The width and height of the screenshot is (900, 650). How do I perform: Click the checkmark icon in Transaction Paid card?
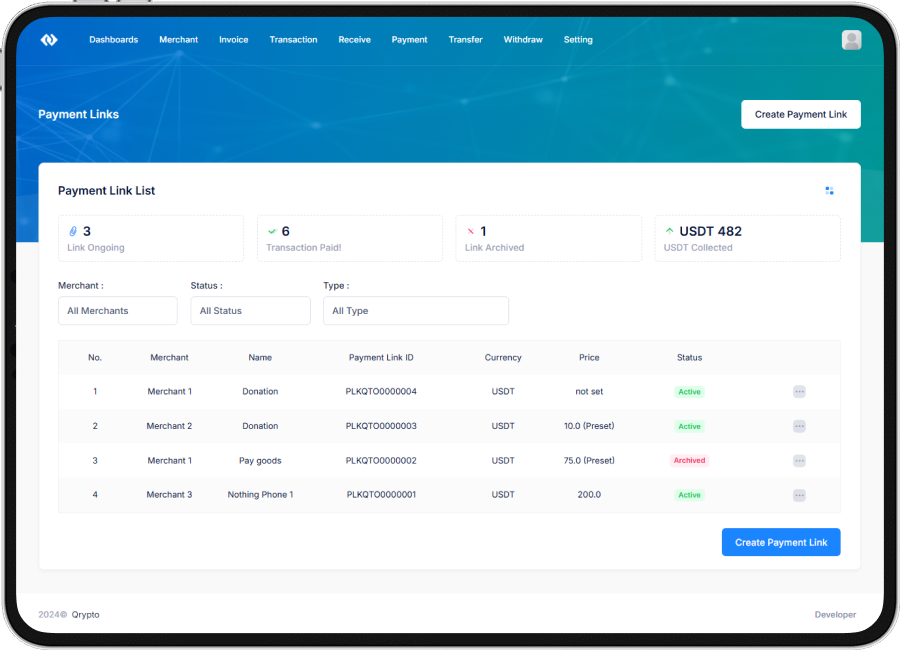(272, 231)
